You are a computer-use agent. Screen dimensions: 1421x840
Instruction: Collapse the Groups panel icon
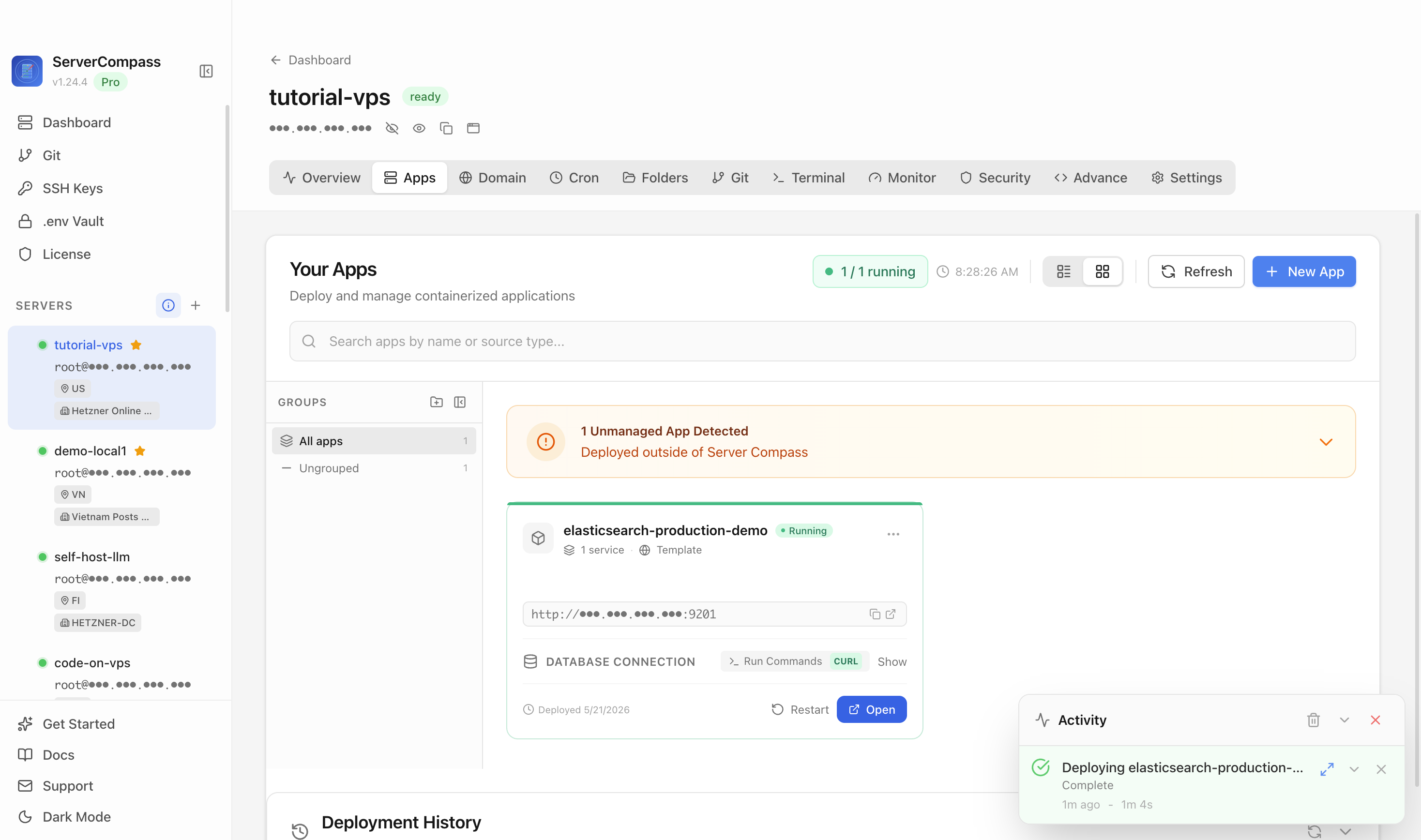pyautogui.click(x=460, y=402)
